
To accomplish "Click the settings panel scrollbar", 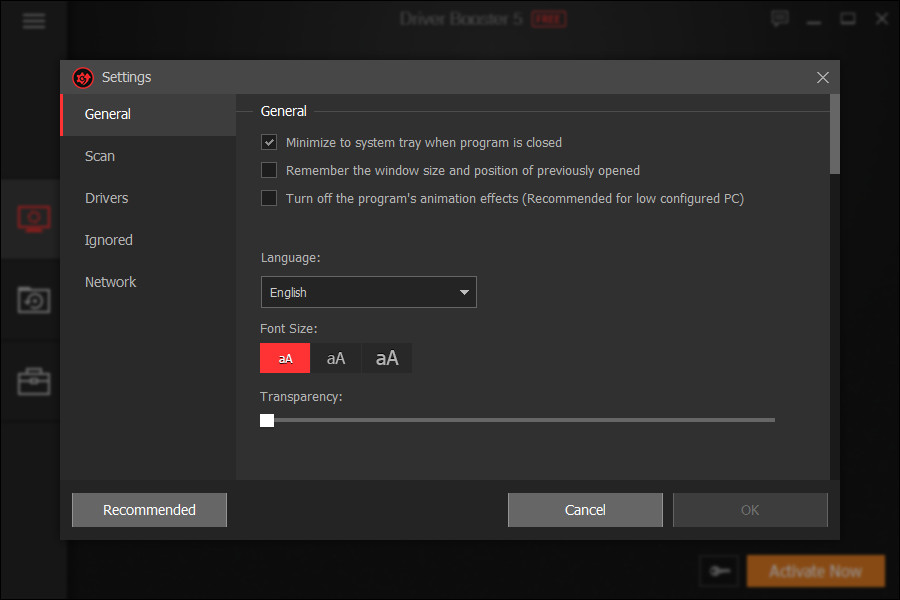I will (x=833, y=135).
